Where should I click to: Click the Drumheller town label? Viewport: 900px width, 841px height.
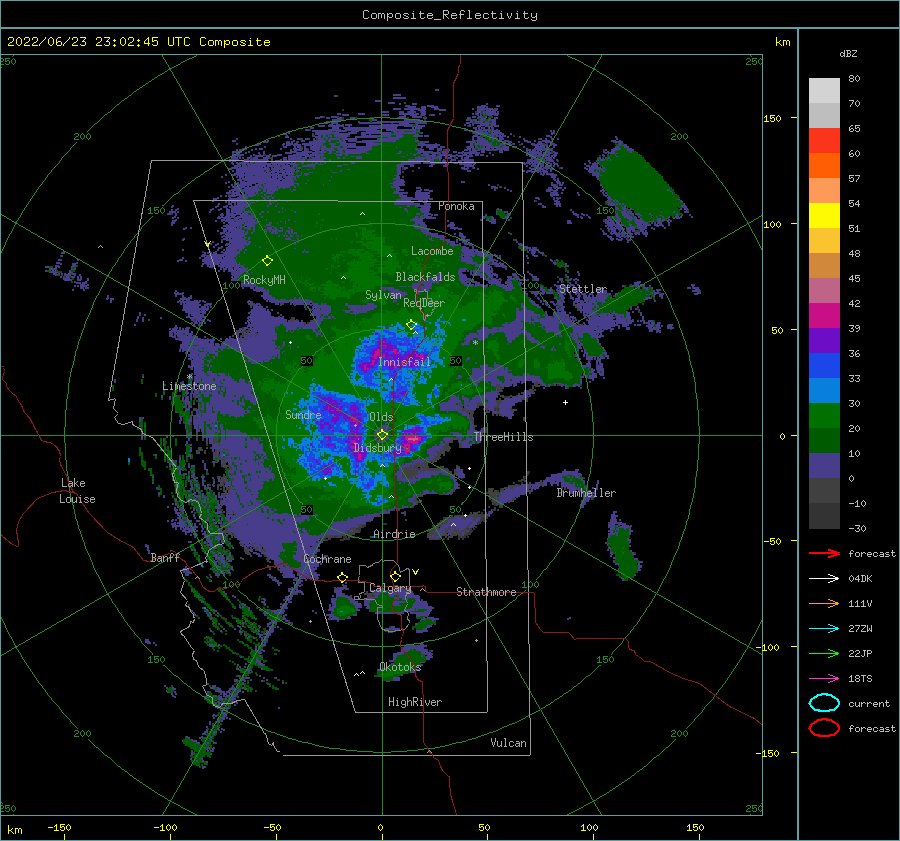[586, 493]
